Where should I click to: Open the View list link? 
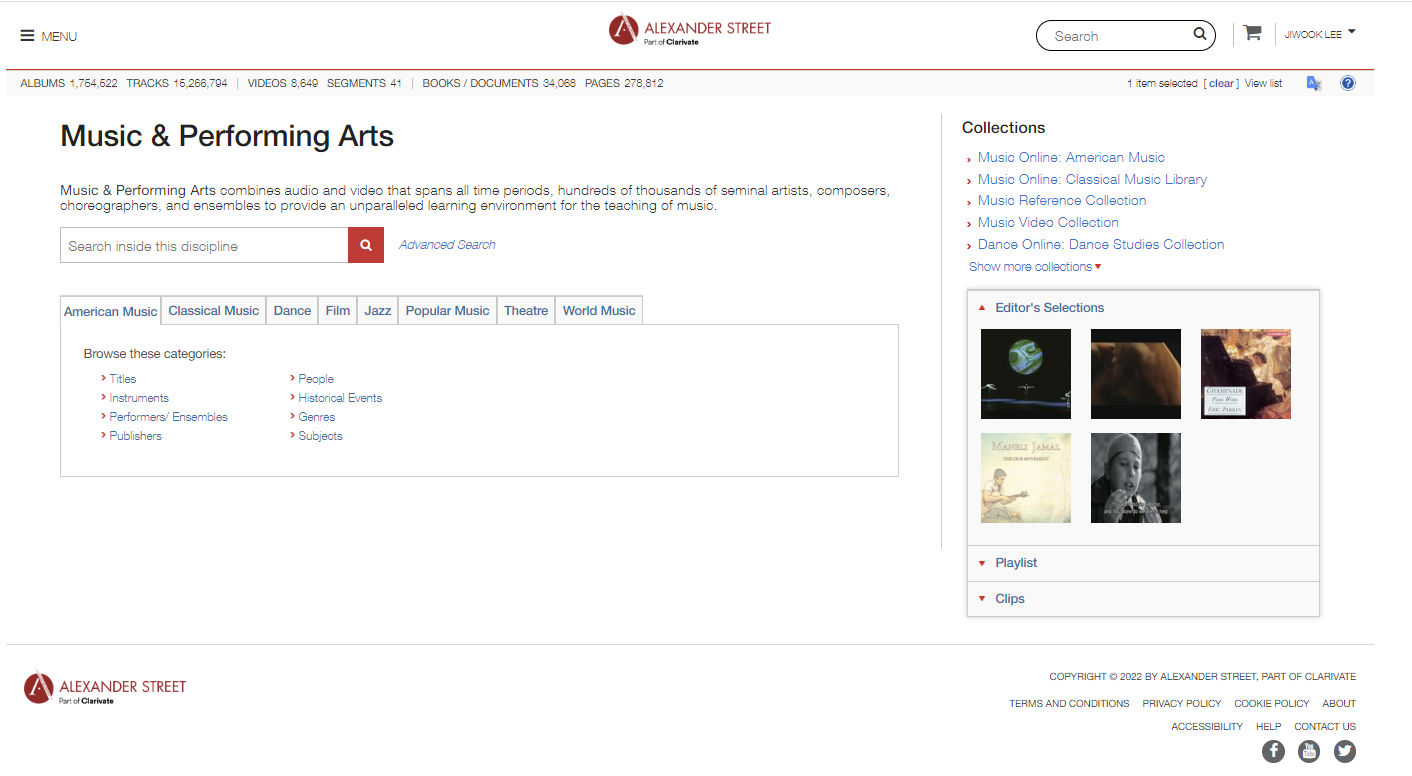pos(1263,84)
